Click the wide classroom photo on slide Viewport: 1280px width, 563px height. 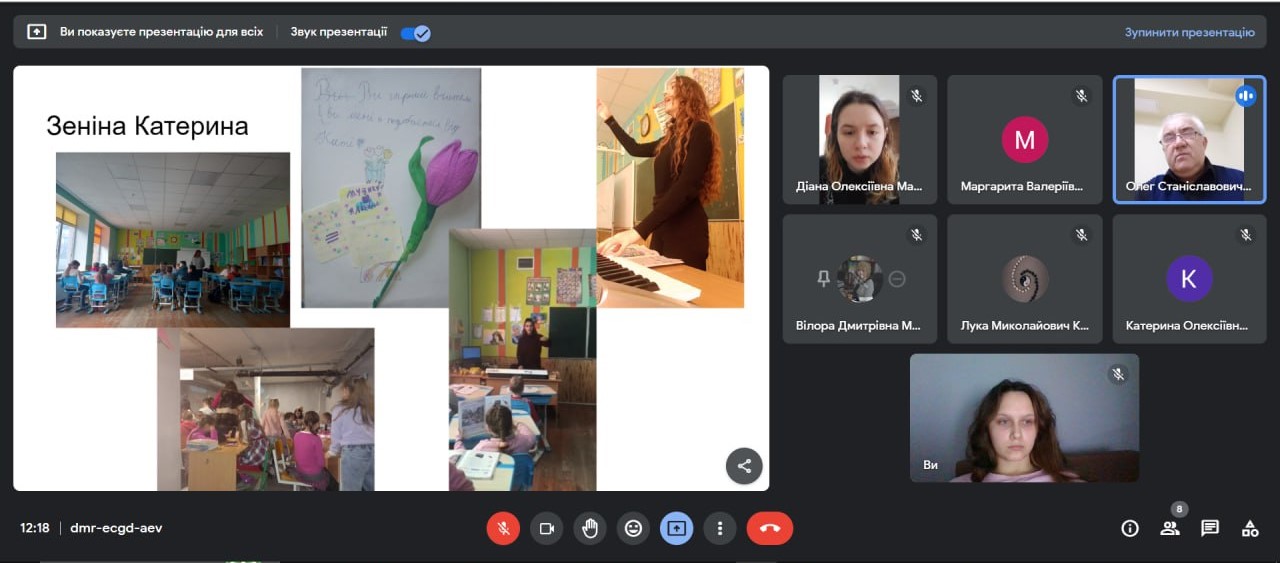(173, 240)
